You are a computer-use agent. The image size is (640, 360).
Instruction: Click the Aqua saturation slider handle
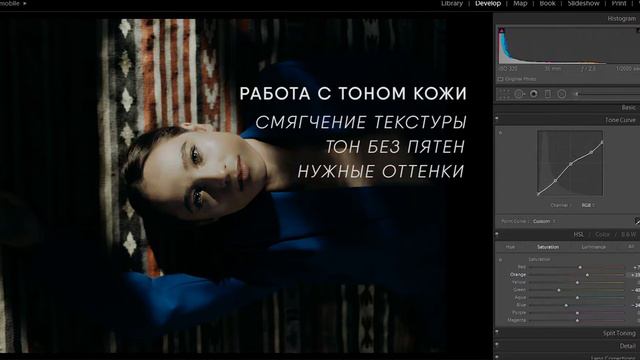pos(577,298)
